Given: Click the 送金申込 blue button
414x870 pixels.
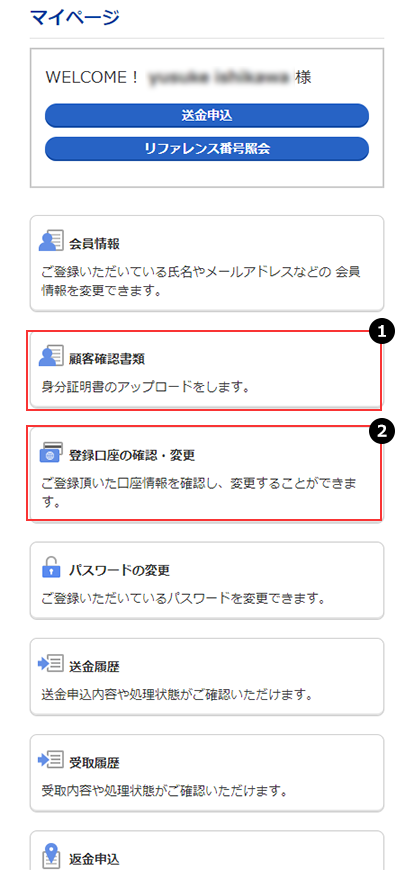Looking at the screenshot, I should point(207,115).
